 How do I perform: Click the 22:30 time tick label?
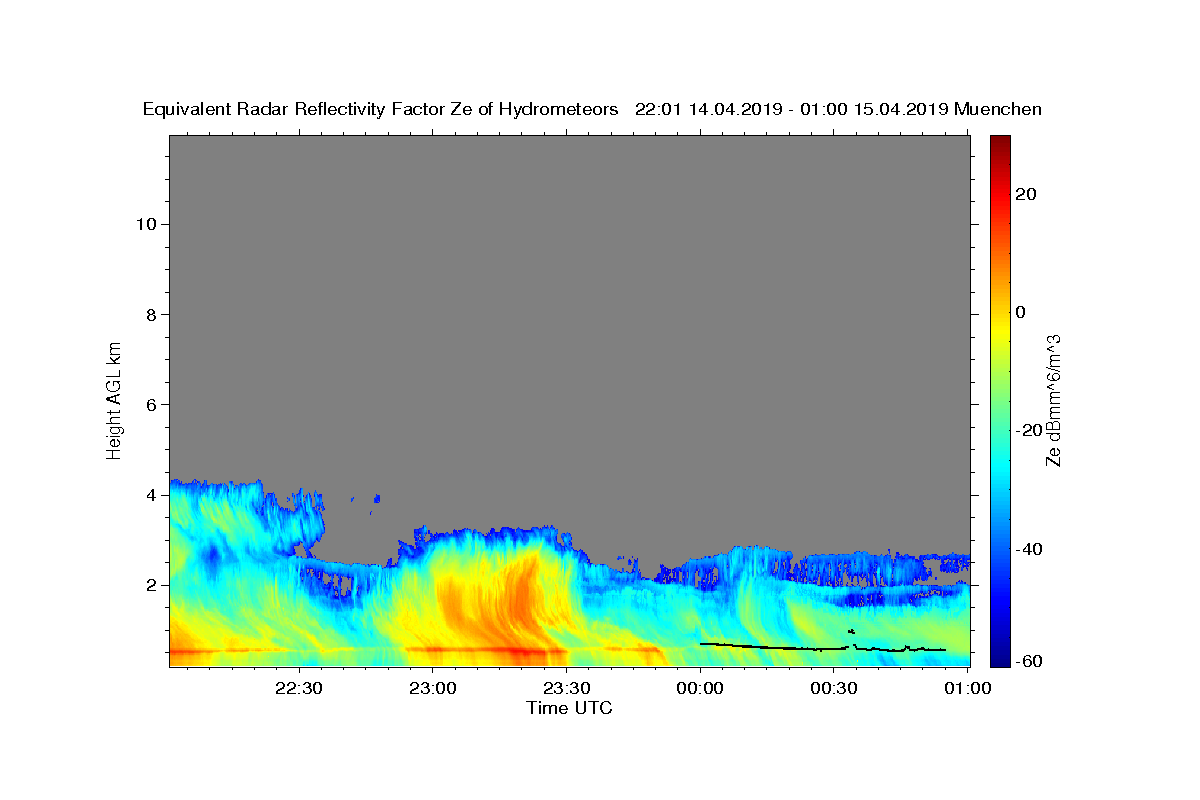click(299, 687)
